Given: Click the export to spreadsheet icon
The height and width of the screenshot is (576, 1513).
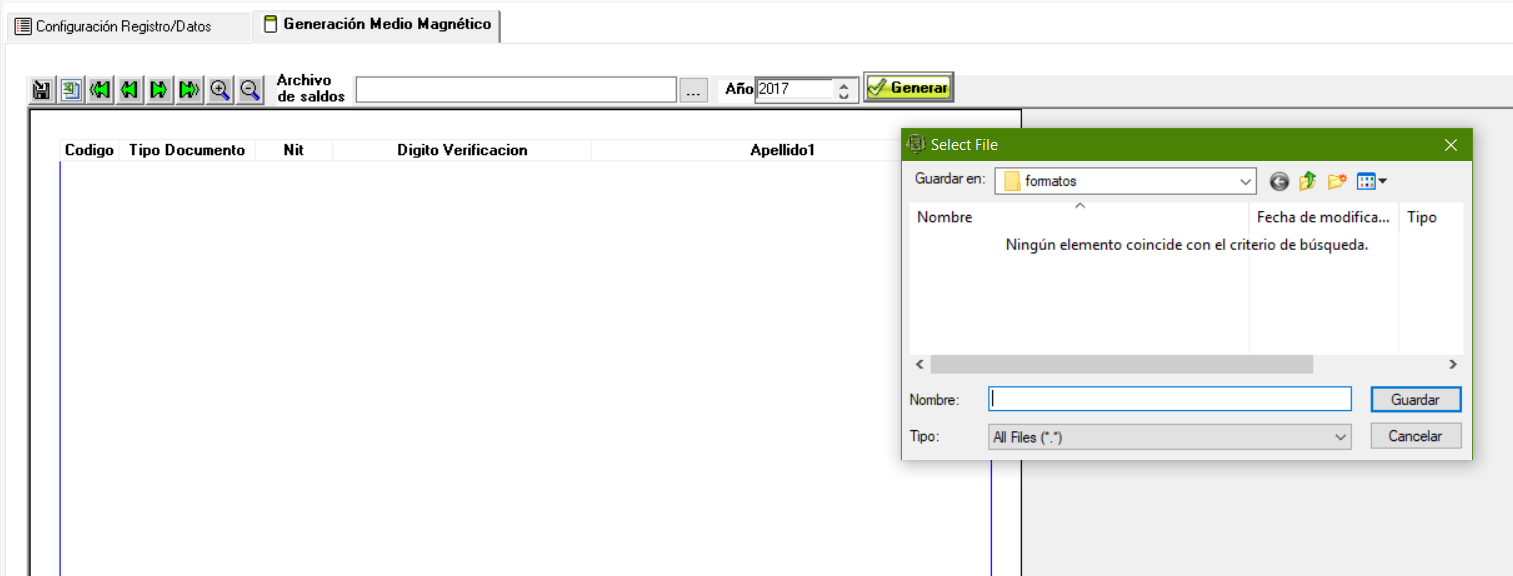Looking at the screenshot, I should (x=71, y=90).
